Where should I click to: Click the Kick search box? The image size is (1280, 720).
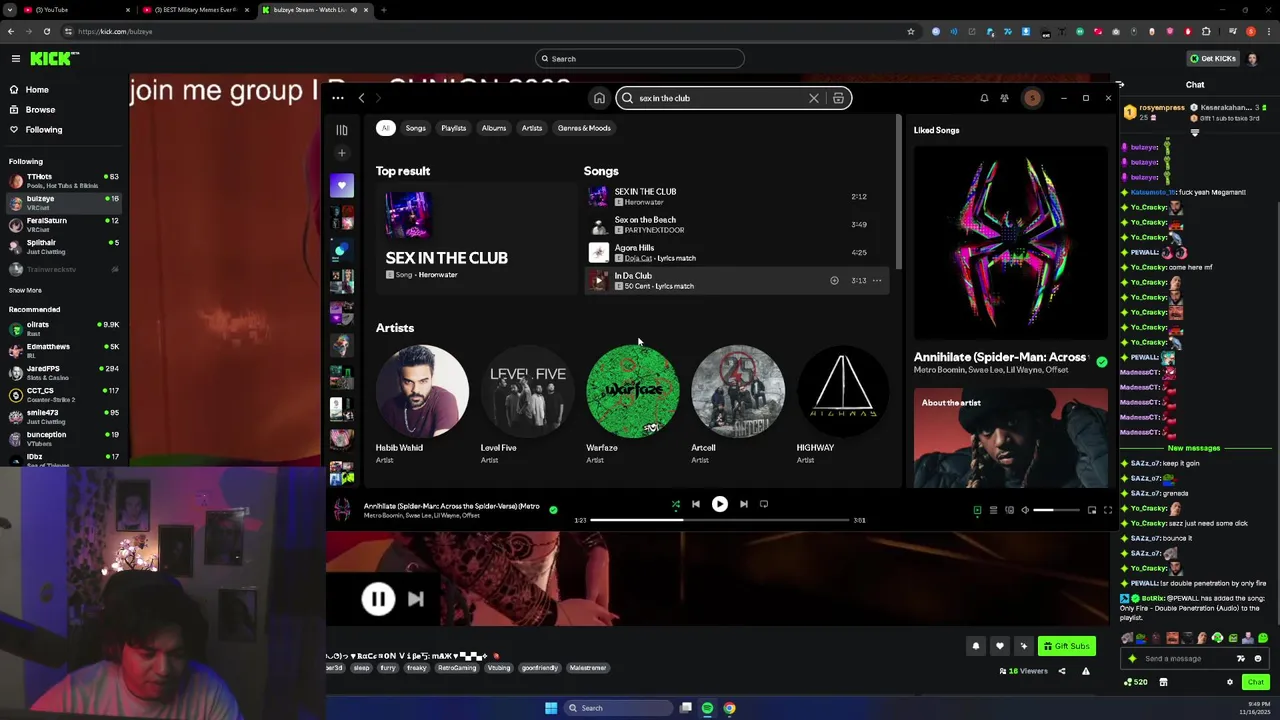(x=640, y=59)
